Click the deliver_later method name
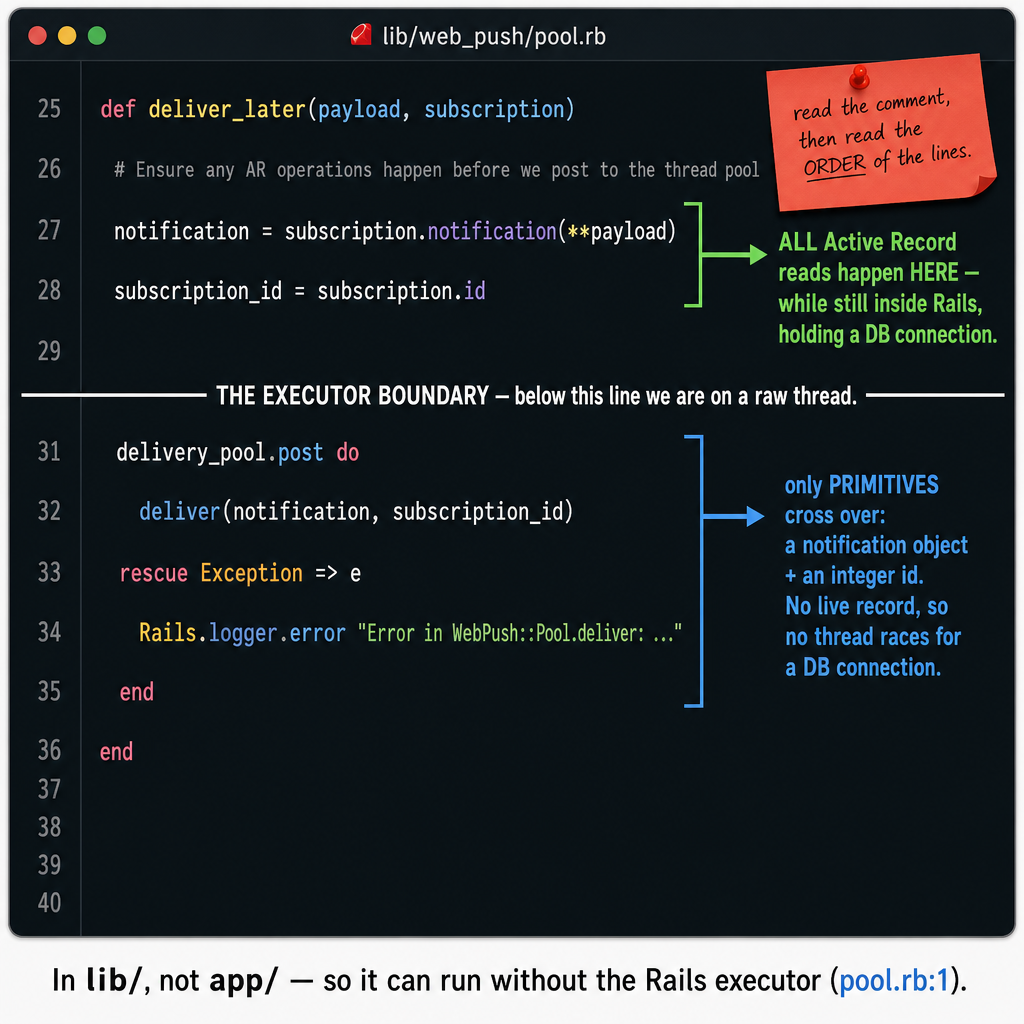The image size is (1024, 1024). (227, 109)
